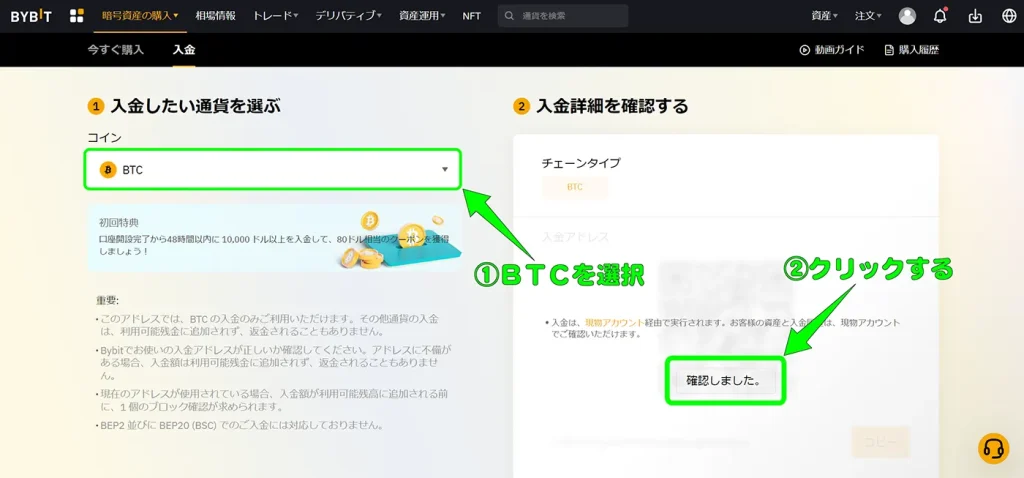Screen dimensions: 1024x478
Task: Expand the トレード dropdown menu
Action: [x=276, y=16]
